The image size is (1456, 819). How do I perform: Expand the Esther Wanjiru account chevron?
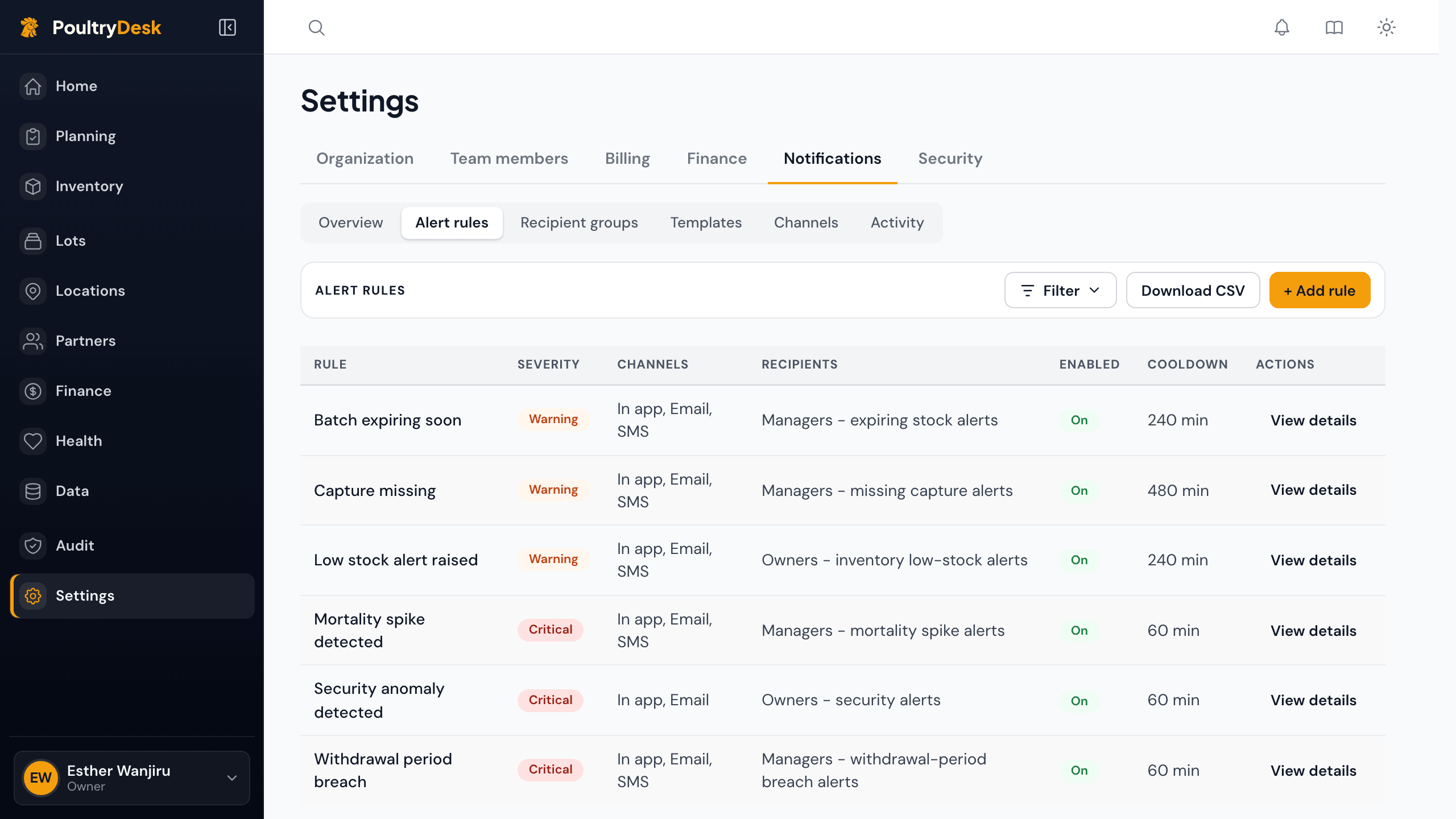coord(232,778)
